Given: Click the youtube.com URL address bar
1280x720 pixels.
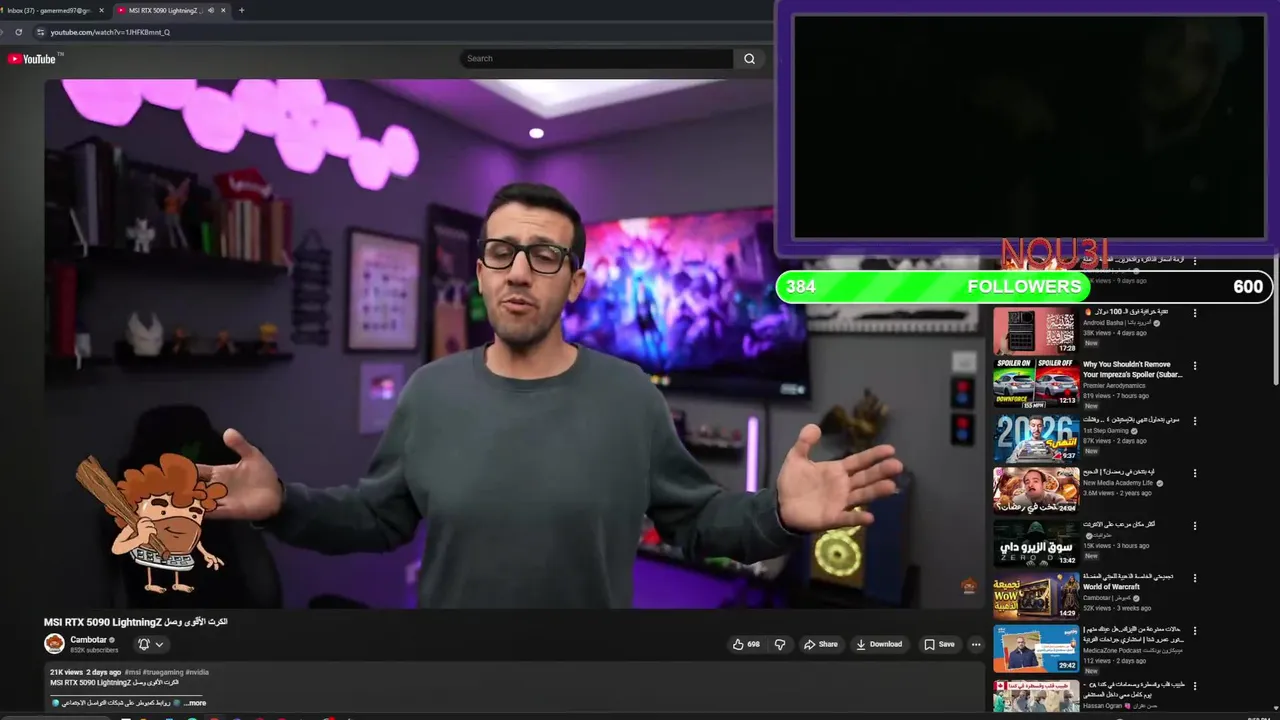Looking at the screenshot, I should [x=110, y=32].
